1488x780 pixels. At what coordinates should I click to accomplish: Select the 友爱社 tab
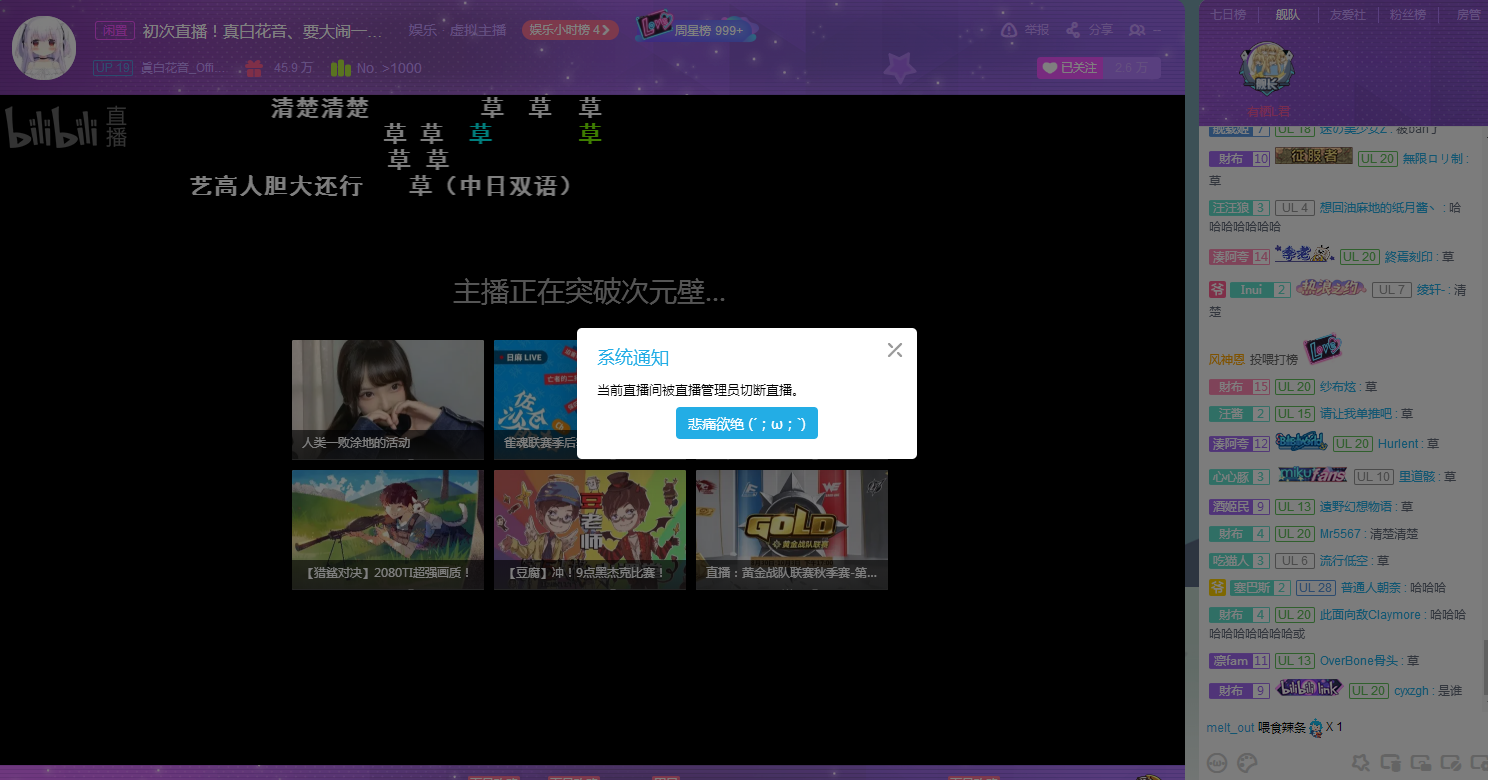(1347, 15)
